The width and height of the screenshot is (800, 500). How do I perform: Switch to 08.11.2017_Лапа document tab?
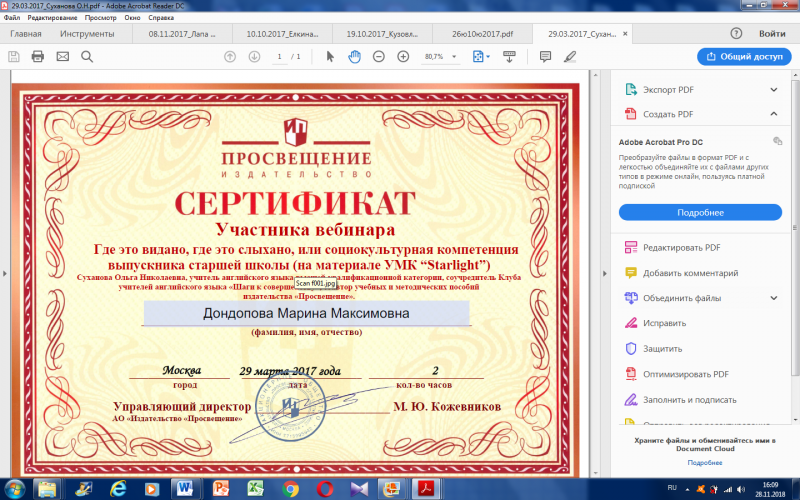[182, 34]
